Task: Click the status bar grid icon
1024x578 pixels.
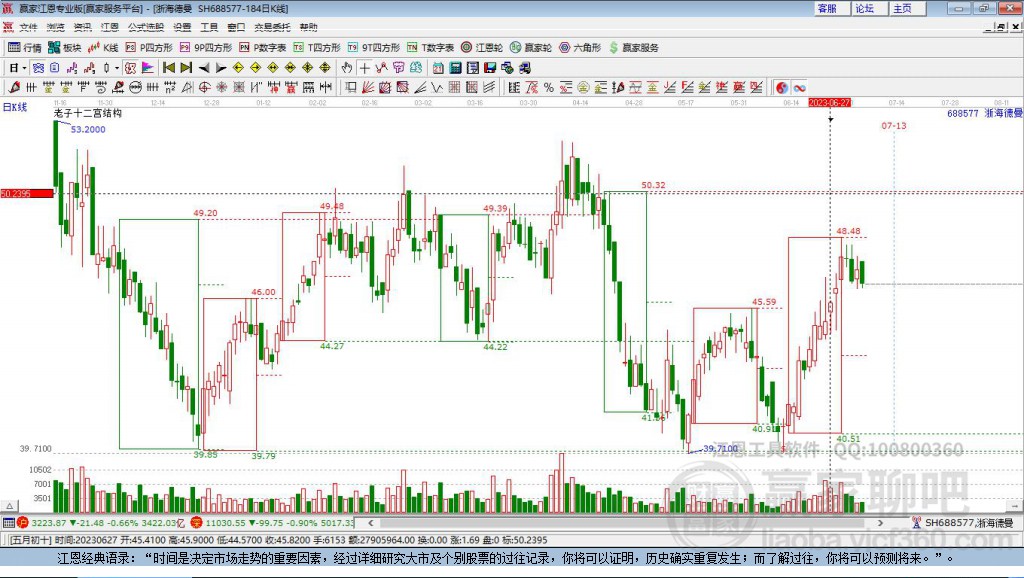Action: 8,522
